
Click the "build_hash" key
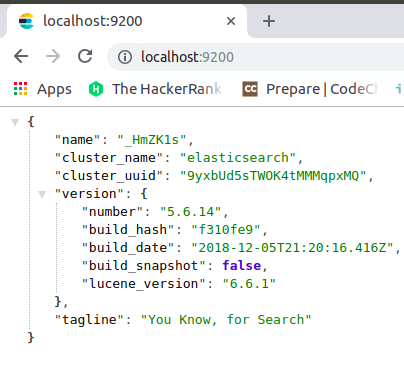(x=128, y=230)
